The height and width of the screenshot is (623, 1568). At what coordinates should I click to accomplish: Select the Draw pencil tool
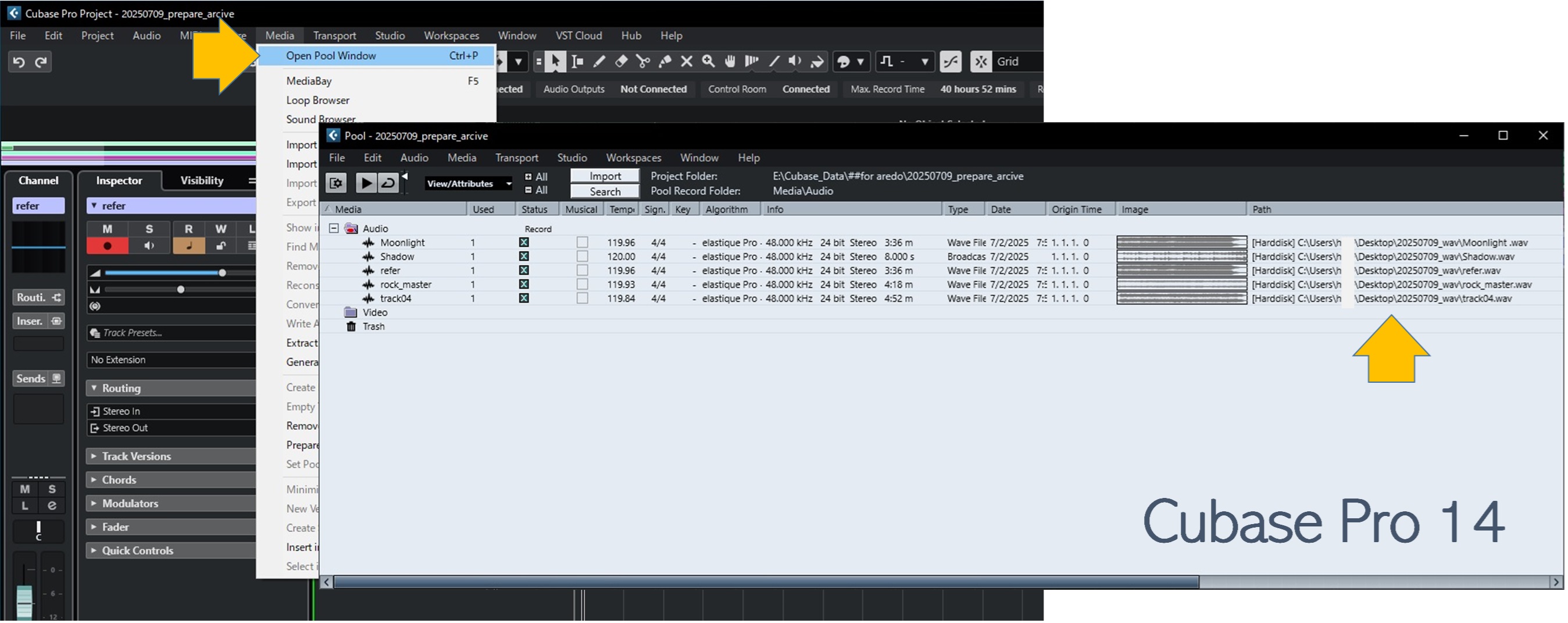(599, 62)
